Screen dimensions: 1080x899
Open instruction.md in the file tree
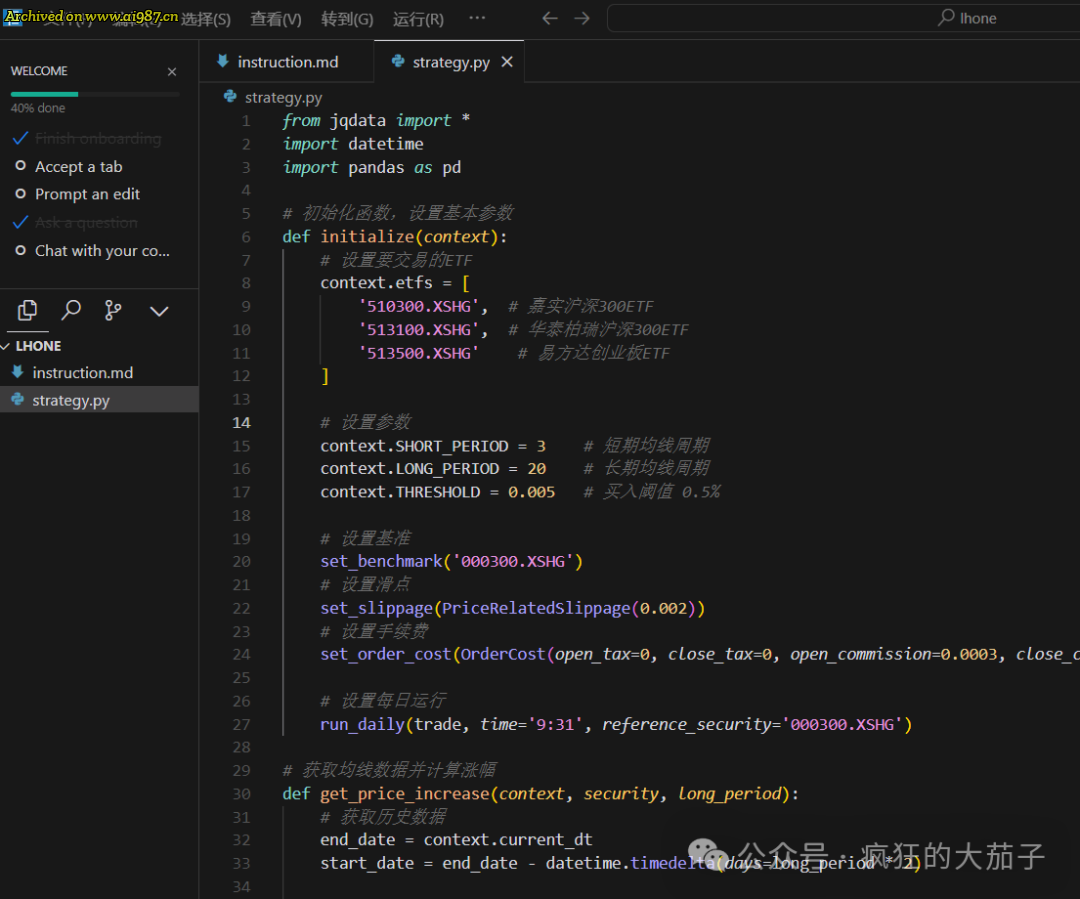pos(82,373)
